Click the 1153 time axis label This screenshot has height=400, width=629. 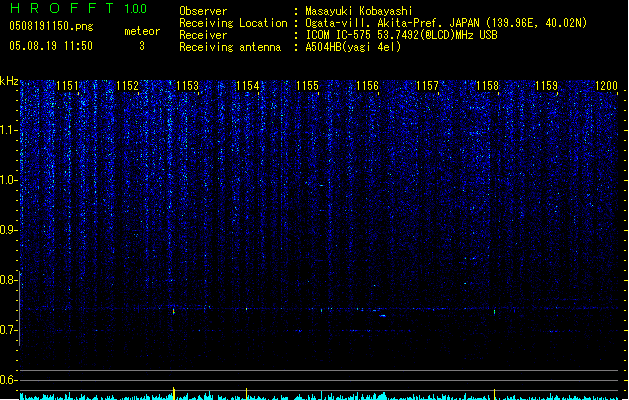tap(187, 85)
